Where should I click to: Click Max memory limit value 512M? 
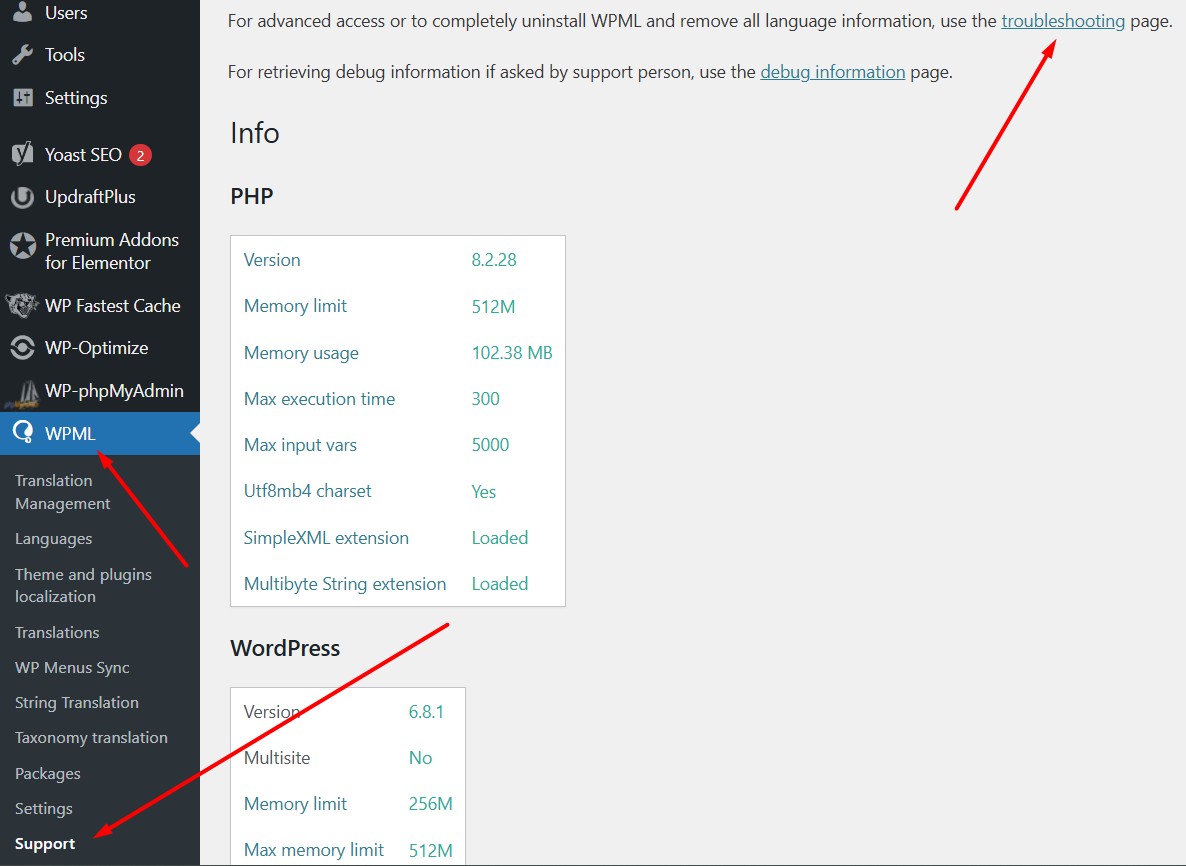(430, 850)
